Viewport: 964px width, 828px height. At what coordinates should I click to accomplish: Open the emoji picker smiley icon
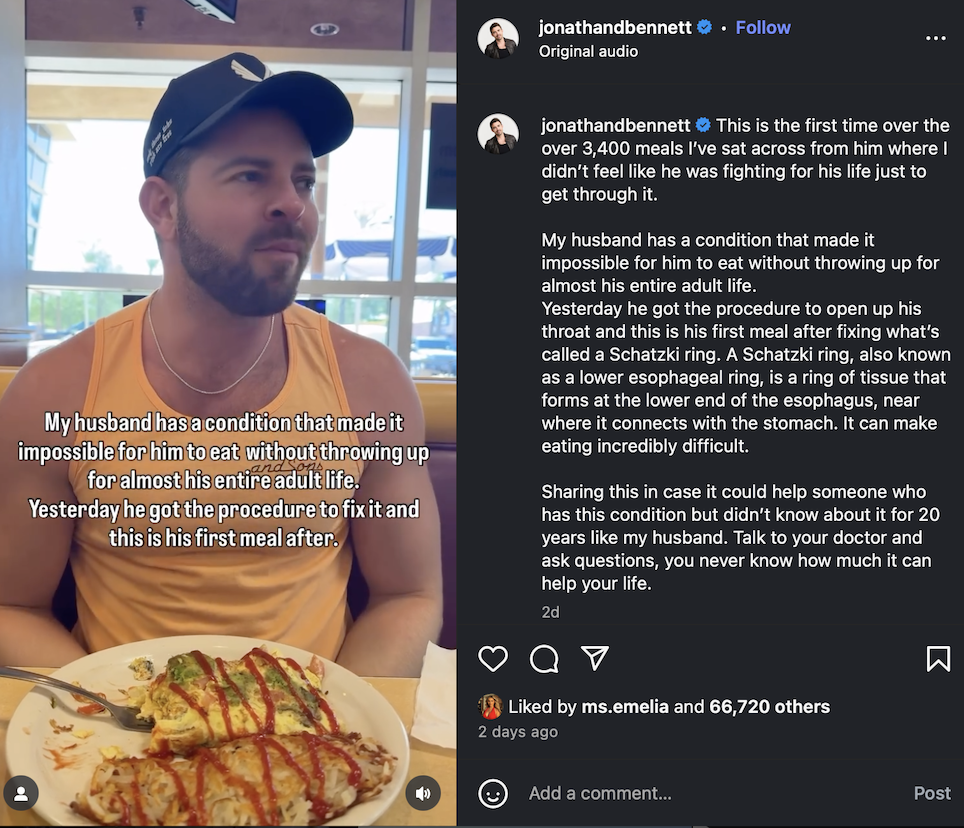(x=493, y=793)
